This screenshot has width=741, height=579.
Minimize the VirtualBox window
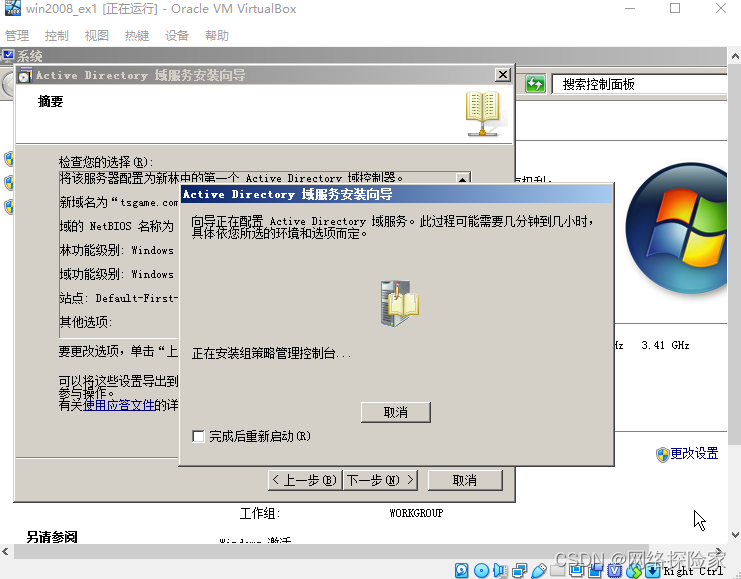[630, 8]
